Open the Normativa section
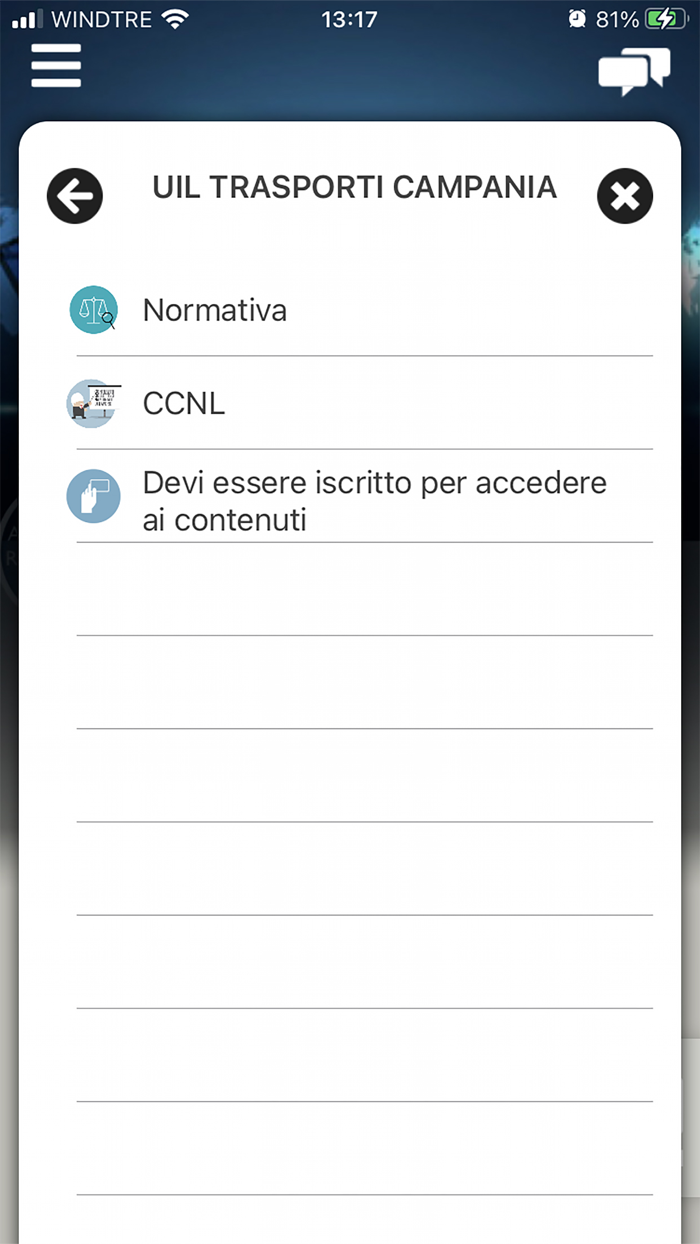 pyautogui.click(x=214, y=310)
